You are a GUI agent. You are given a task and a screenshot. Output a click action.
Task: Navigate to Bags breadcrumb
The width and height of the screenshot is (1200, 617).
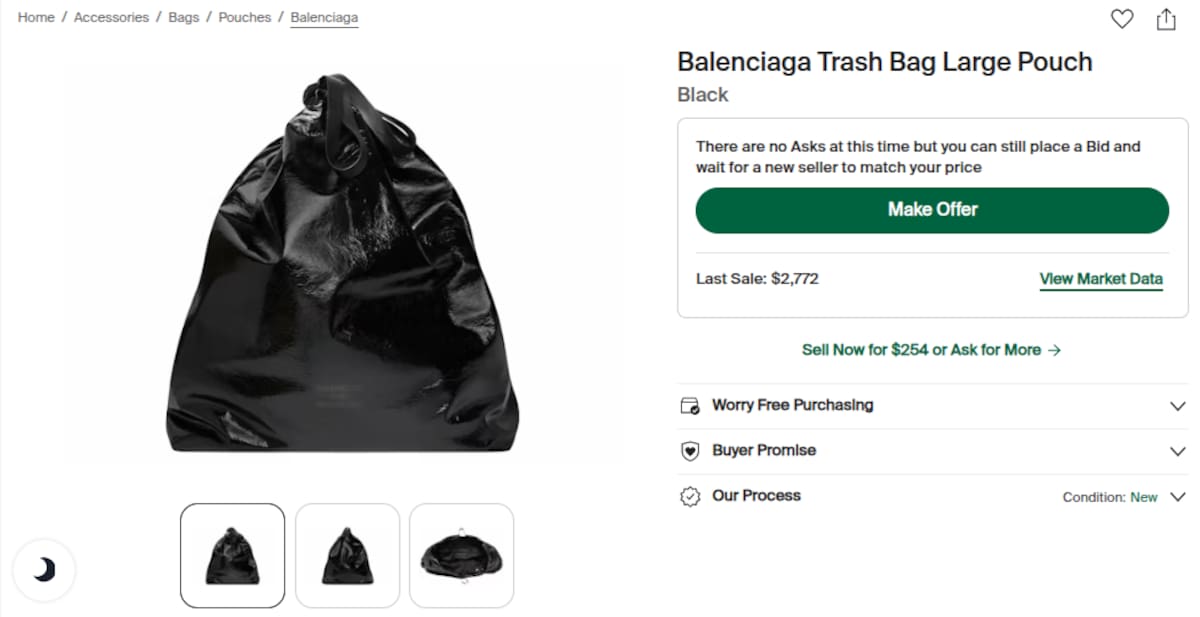pos(184,17)
